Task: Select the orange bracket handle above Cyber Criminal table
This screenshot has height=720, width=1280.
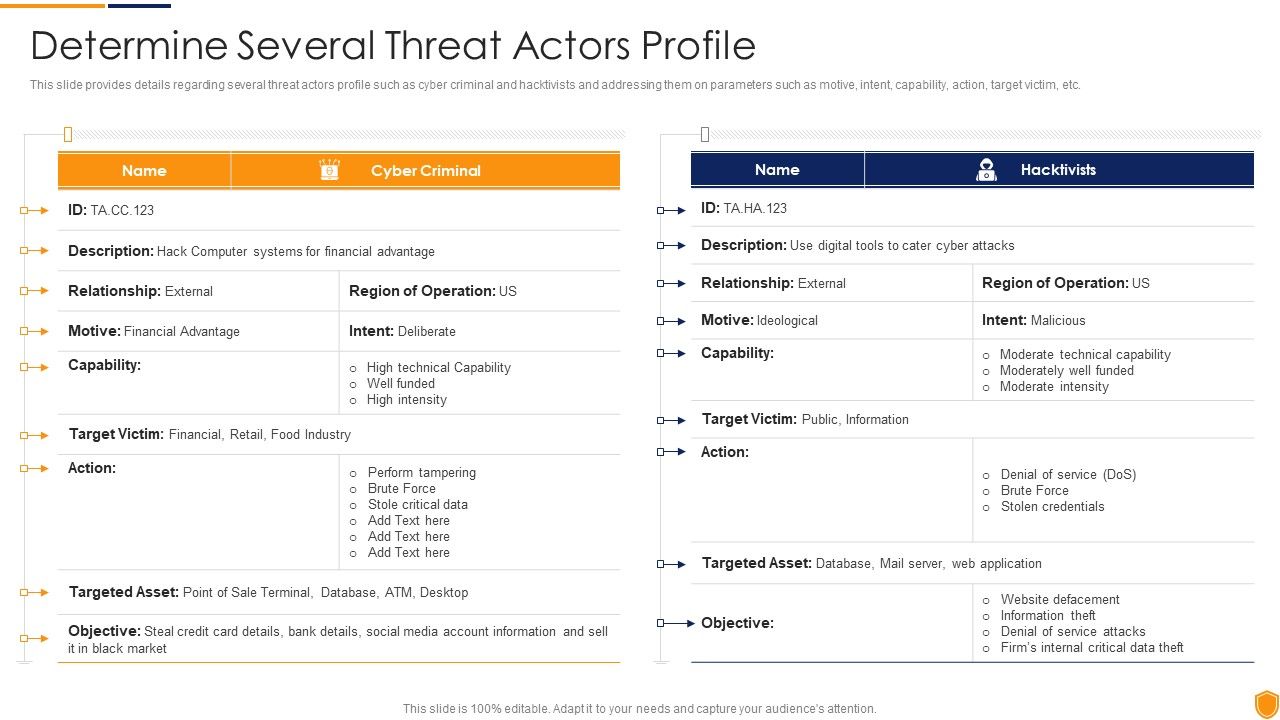Action: [68, 134]
